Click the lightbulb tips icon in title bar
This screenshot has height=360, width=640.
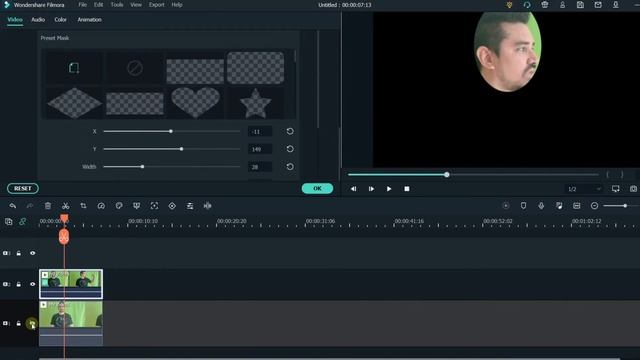[x=509, y=5]
